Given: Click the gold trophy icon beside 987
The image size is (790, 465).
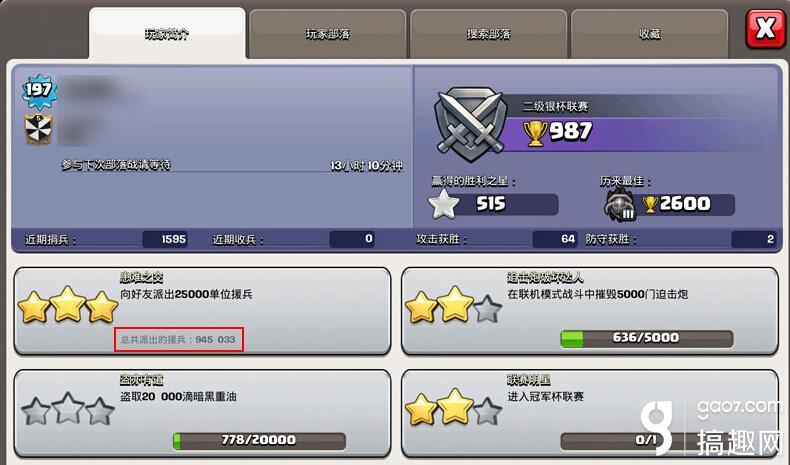Looking at the screenshot, I should tap(535, 133).
